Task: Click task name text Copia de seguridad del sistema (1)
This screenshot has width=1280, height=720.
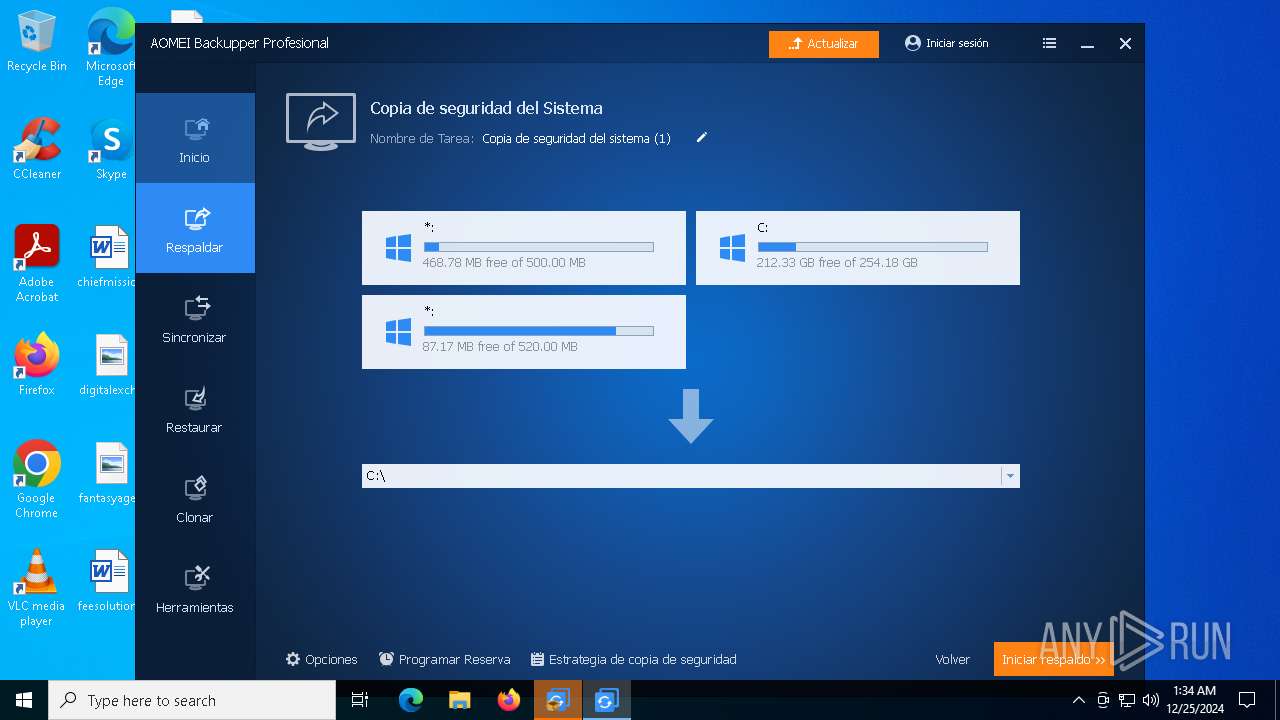Action: click(576, 139)
